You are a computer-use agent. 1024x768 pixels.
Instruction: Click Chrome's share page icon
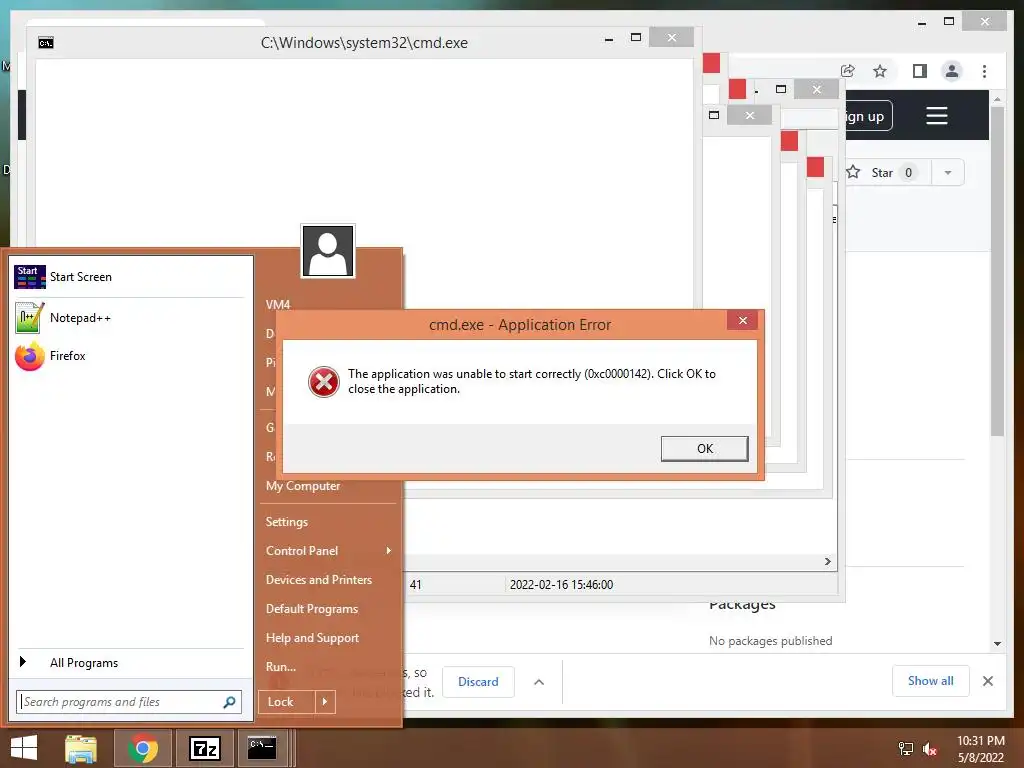(x=848, y=71)
